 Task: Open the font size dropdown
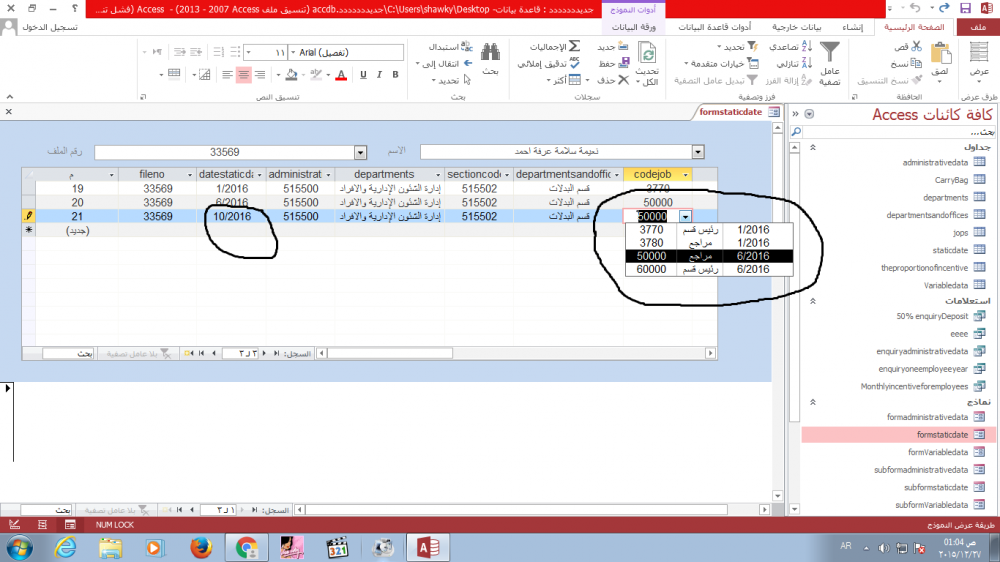pos(248,52)
